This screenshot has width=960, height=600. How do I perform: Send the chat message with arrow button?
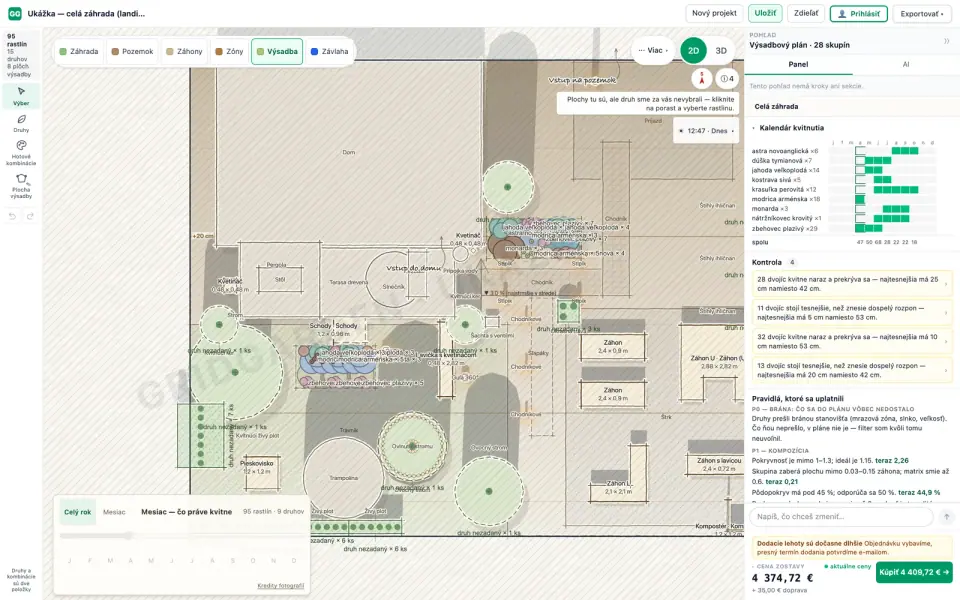(x=947, y=517)
